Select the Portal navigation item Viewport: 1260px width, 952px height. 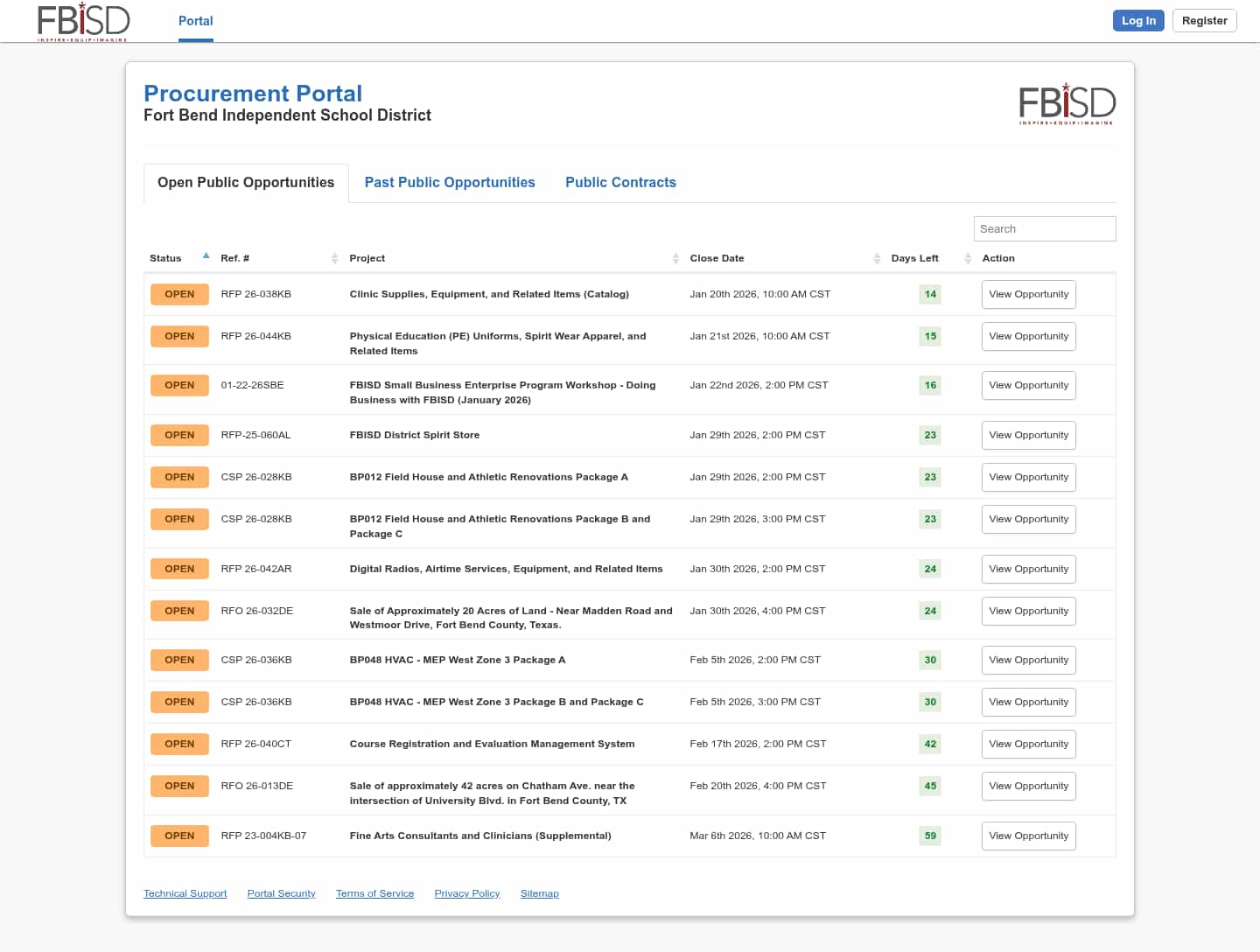(x=195, y=21)
